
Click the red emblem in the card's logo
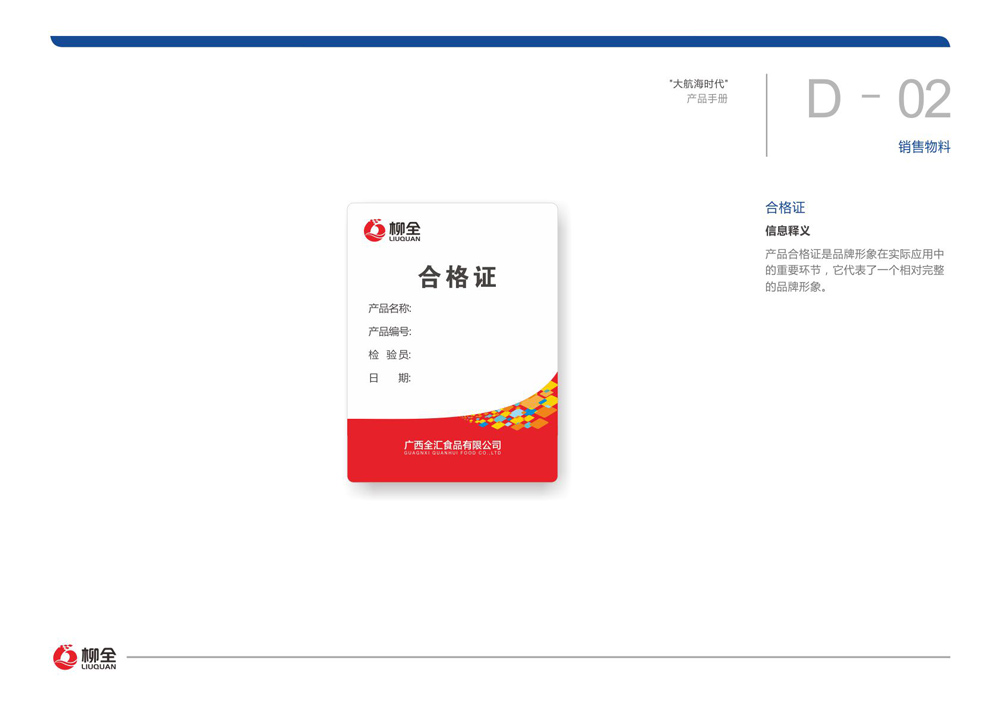pyautogui.click(x=374, y=230)
